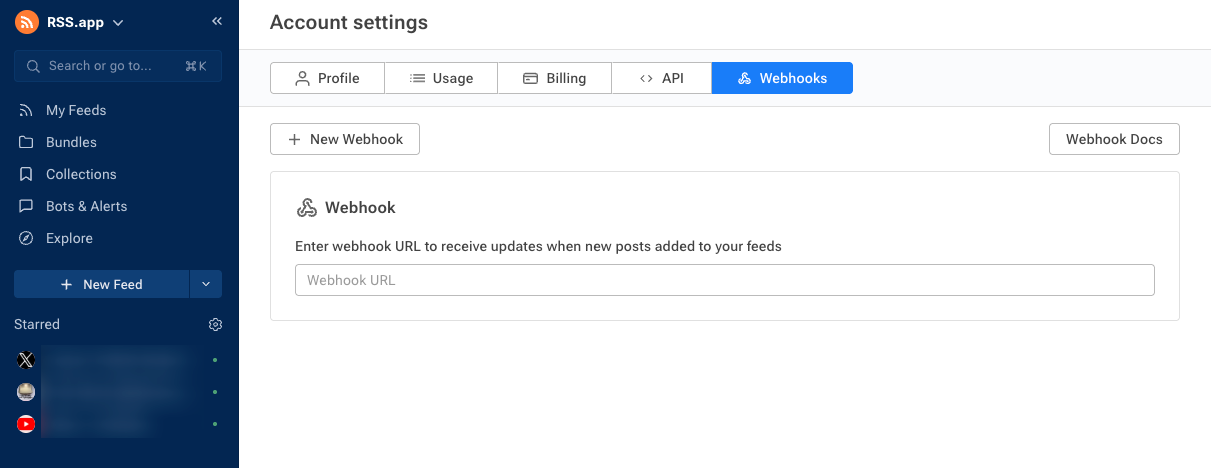Click the Bots & Alerts chat icon

pyautogui.click(x=26, y=206)
